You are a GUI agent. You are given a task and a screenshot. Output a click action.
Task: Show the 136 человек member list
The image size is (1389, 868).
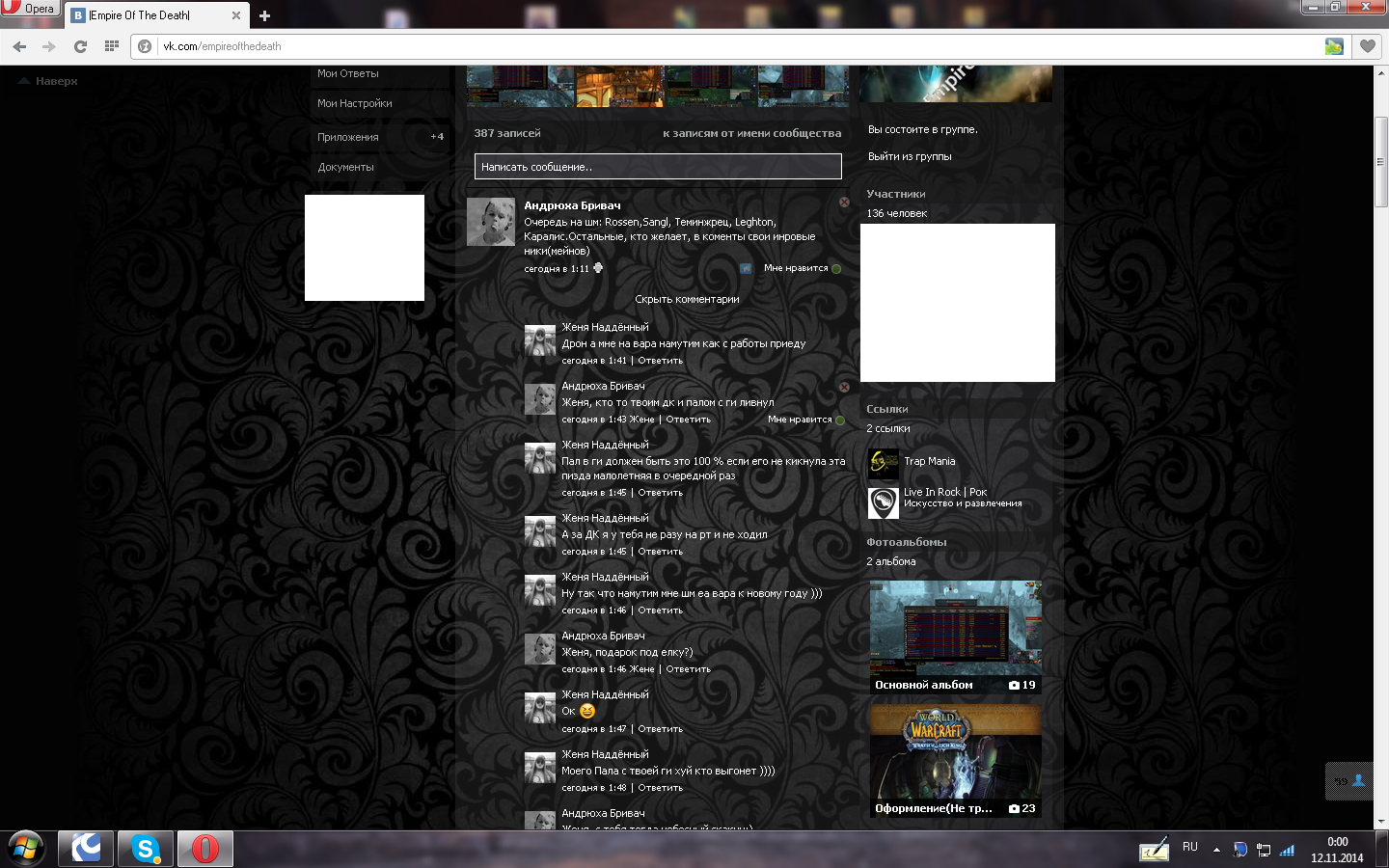click(897, 213)
